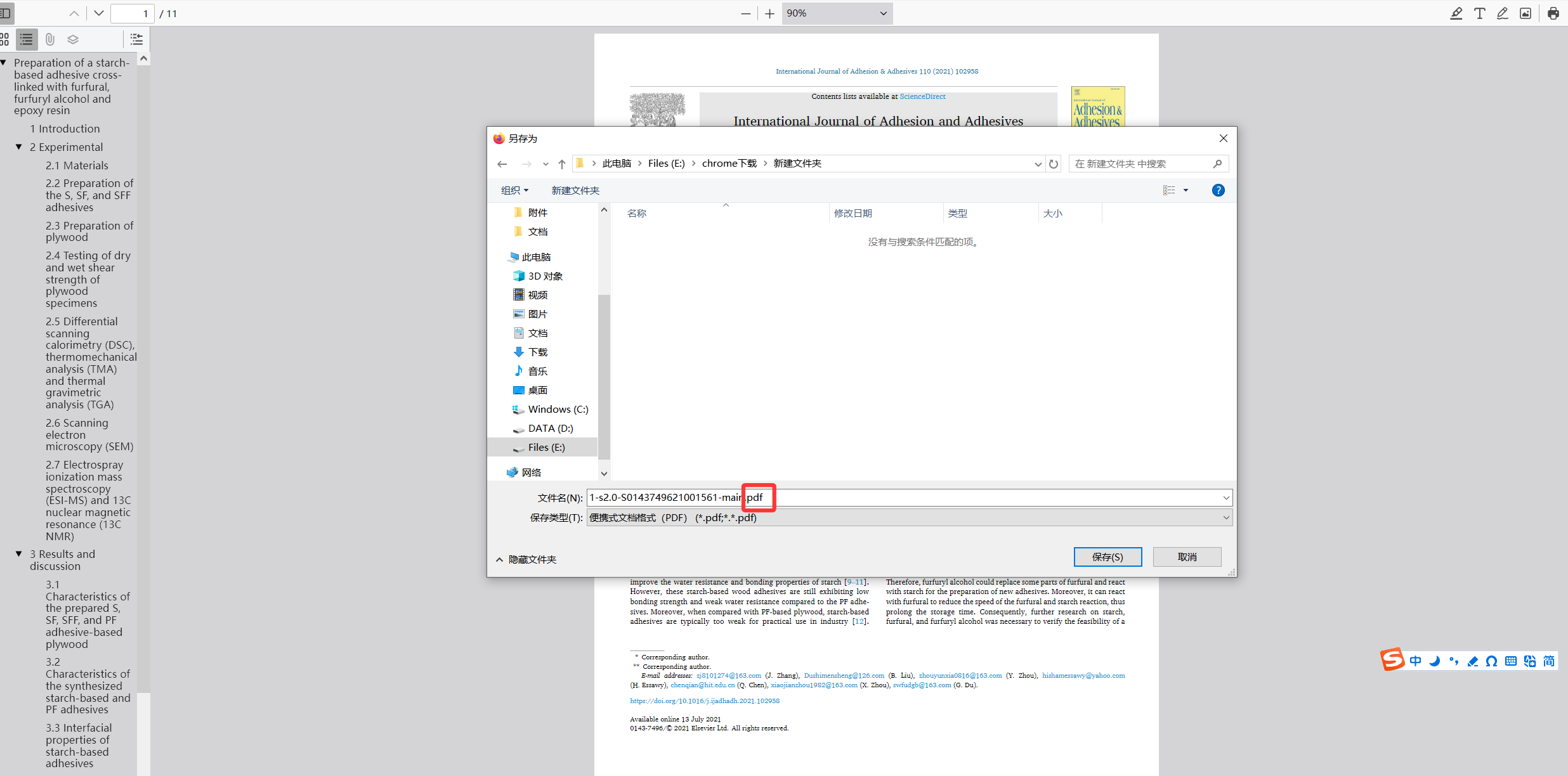Open the 90% zoom level dropdown
The height and width of the screenshot is (776, 1568).
[837, 13]
